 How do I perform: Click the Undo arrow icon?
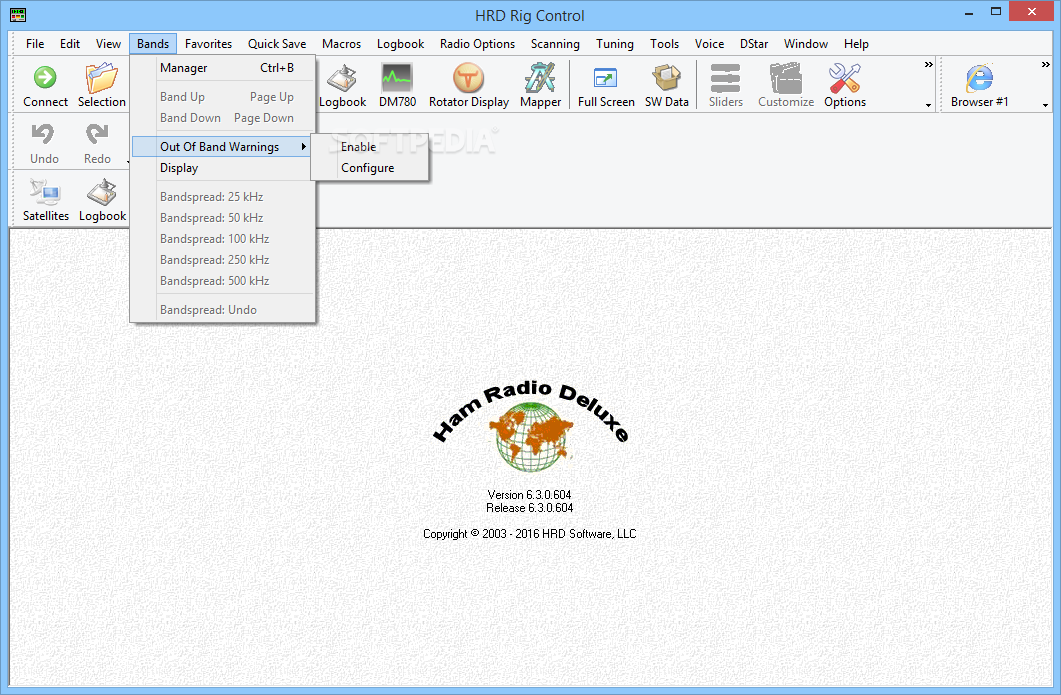pyautogui.click(x=44, y=134)
